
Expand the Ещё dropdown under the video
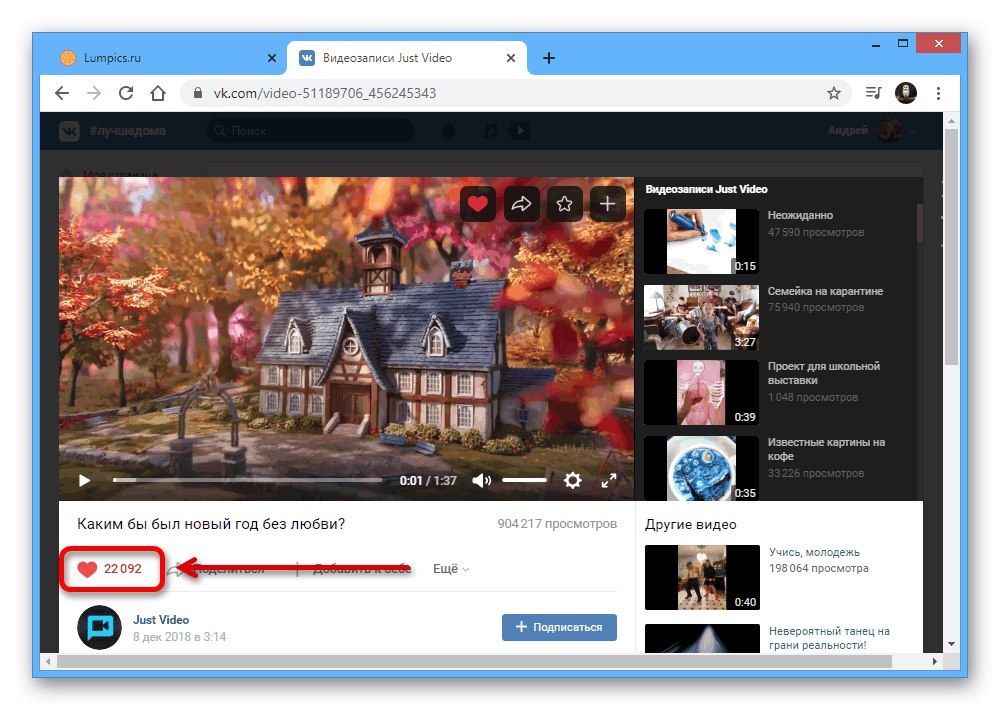[x=451, y=568]
